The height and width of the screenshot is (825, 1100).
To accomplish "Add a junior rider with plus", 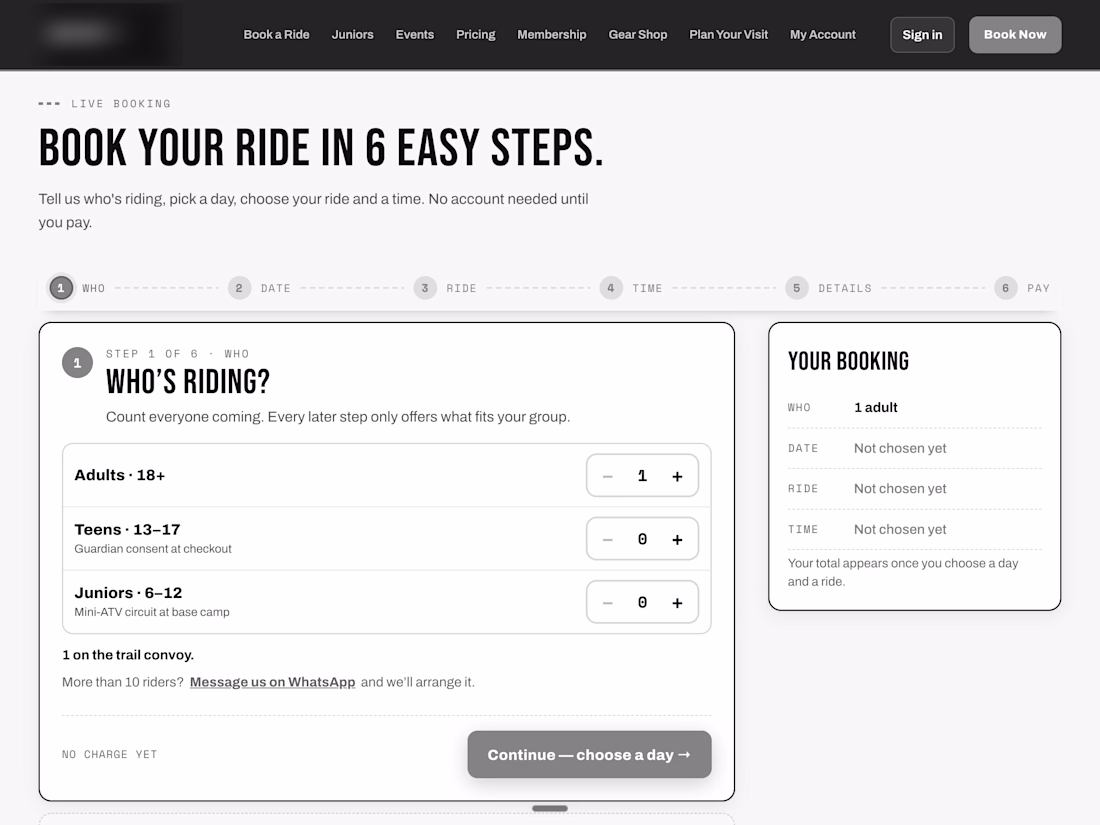I will (677, 603).
